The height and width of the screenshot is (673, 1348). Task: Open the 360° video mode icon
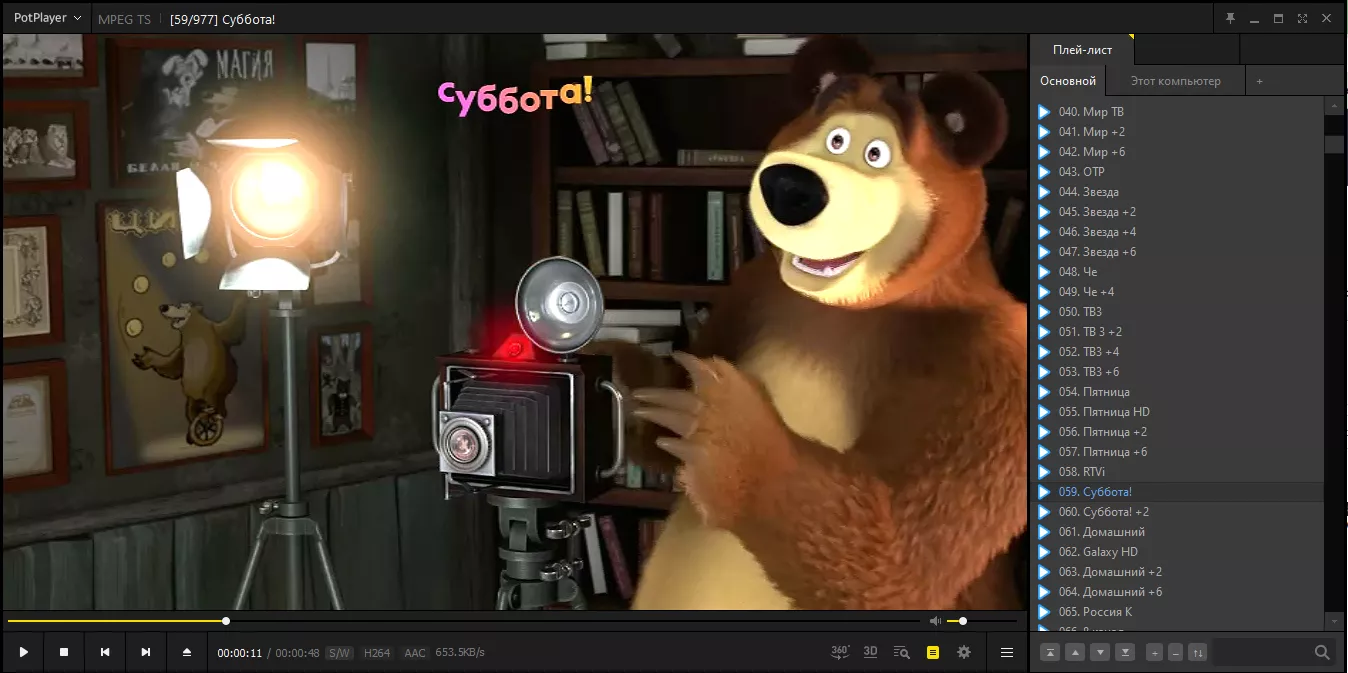[840, 652]
